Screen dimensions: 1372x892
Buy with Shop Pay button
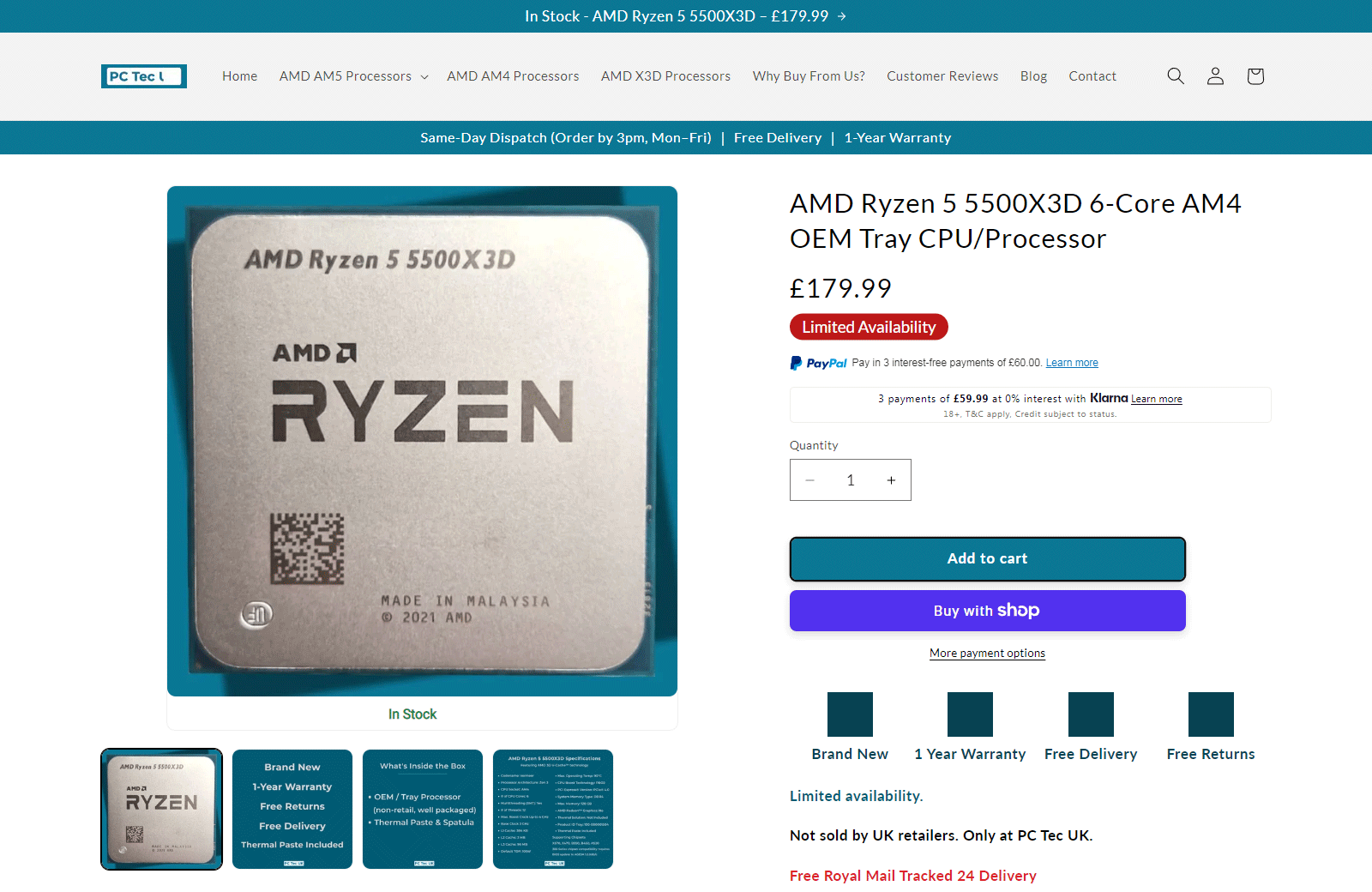point(987,611)
